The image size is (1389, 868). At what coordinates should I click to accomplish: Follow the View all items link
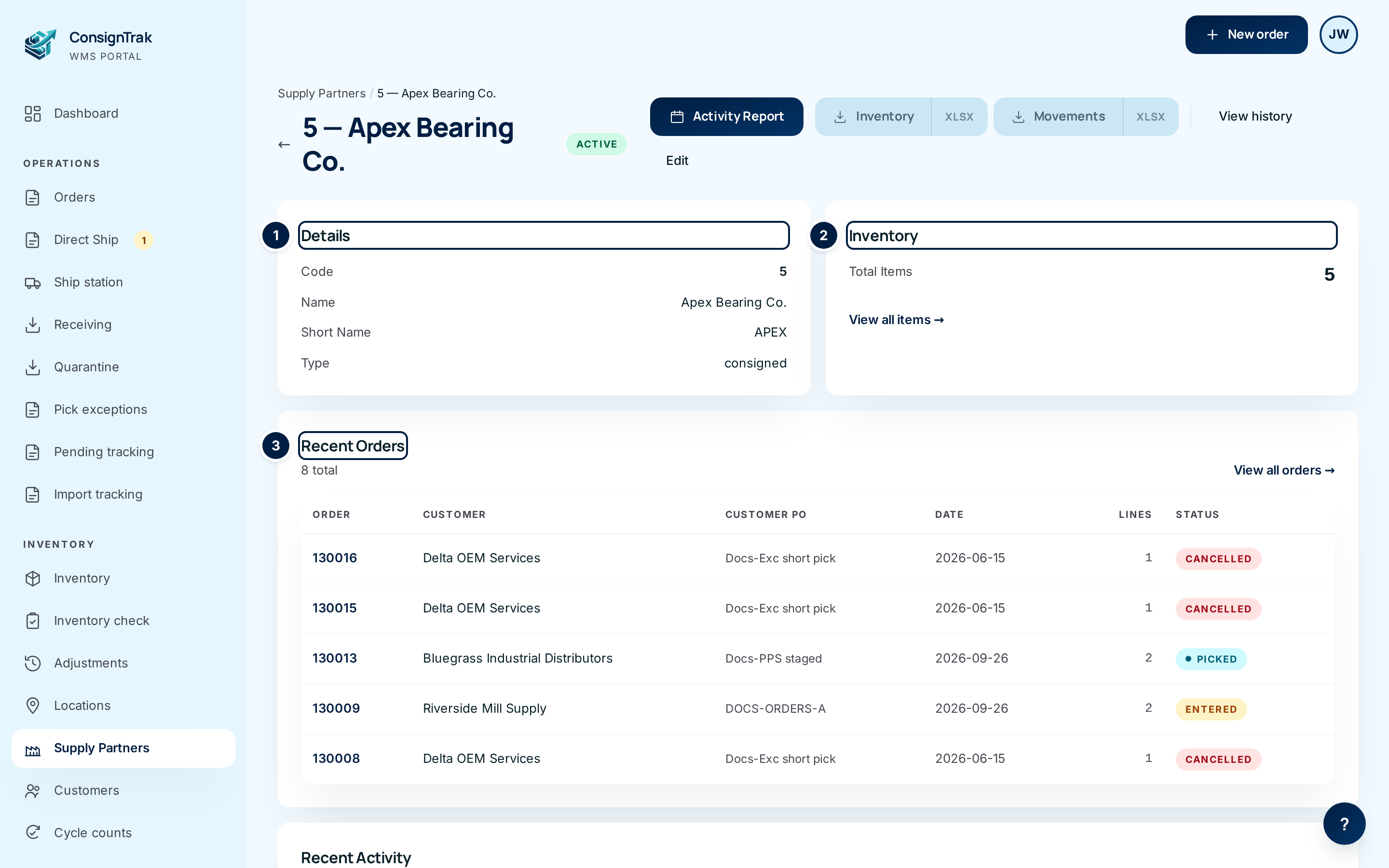[x=896, y=320]
